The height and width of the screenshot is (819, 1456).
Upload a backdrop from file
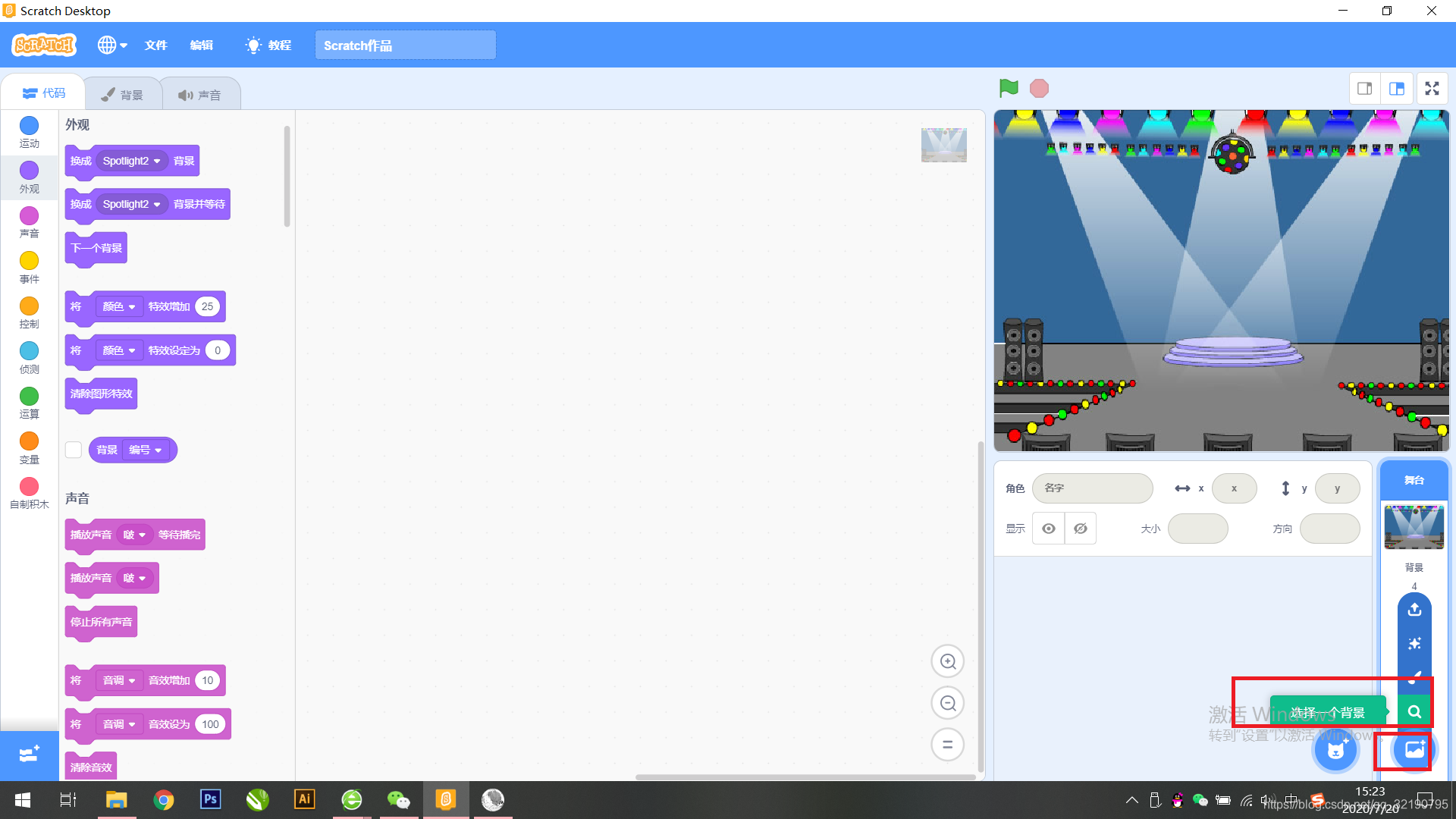[1414, 610]
